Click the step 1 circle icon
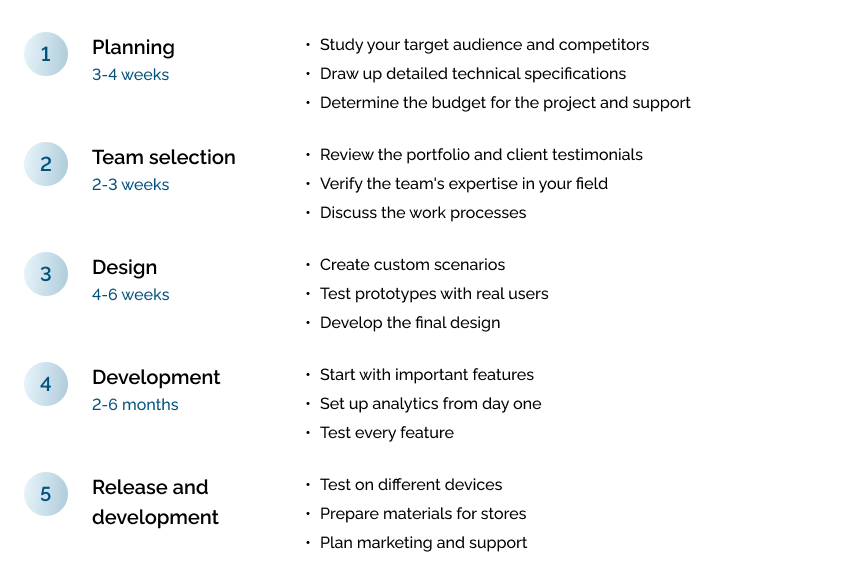This screenshot has width=860, height=586. [46, 54]
